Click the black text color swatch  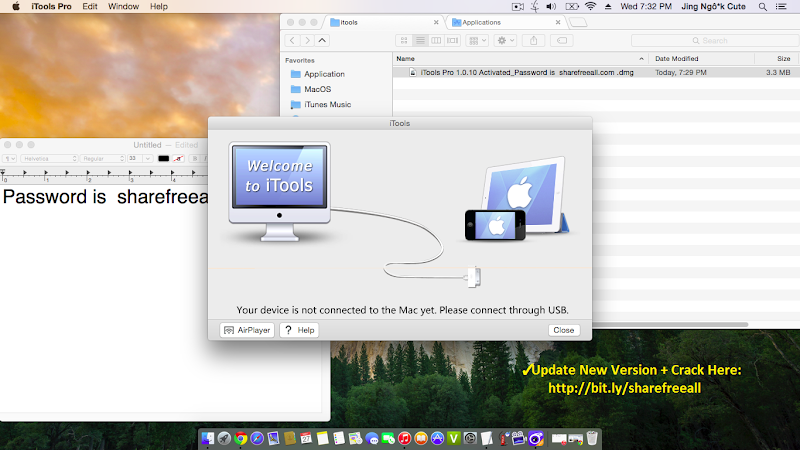[163, 159]
